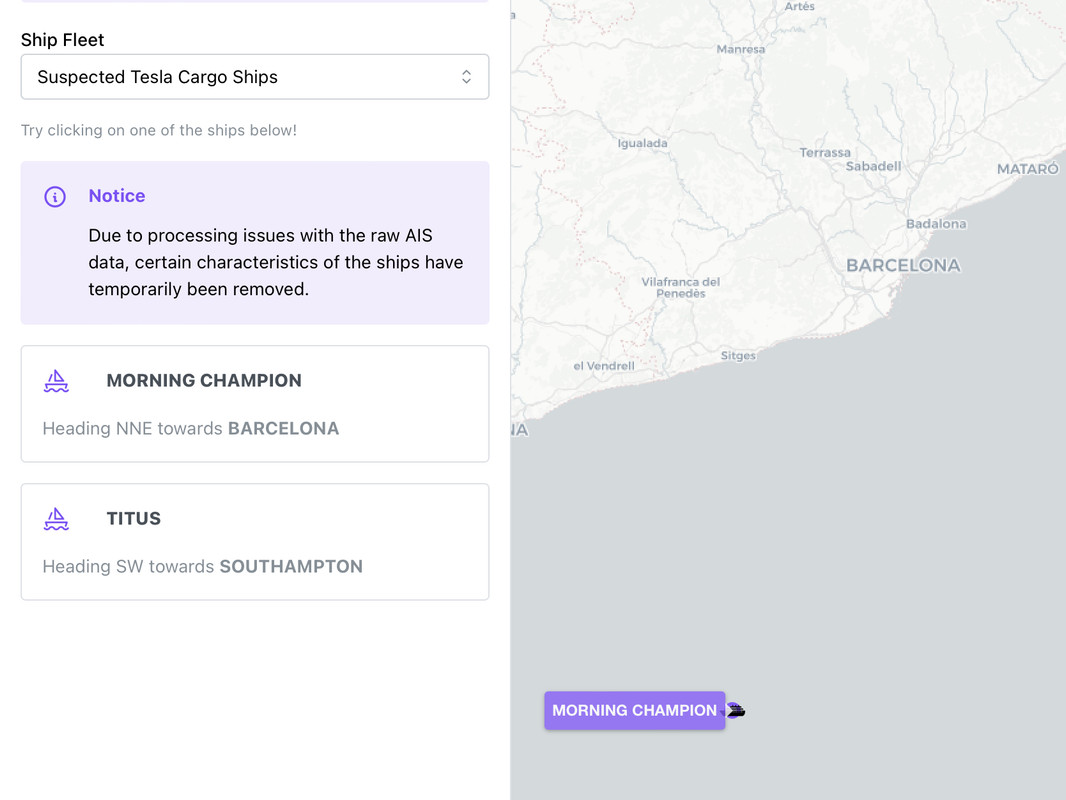Click BARCELONA city label on the map
The image size is (1066, 800).
(903, 265)
